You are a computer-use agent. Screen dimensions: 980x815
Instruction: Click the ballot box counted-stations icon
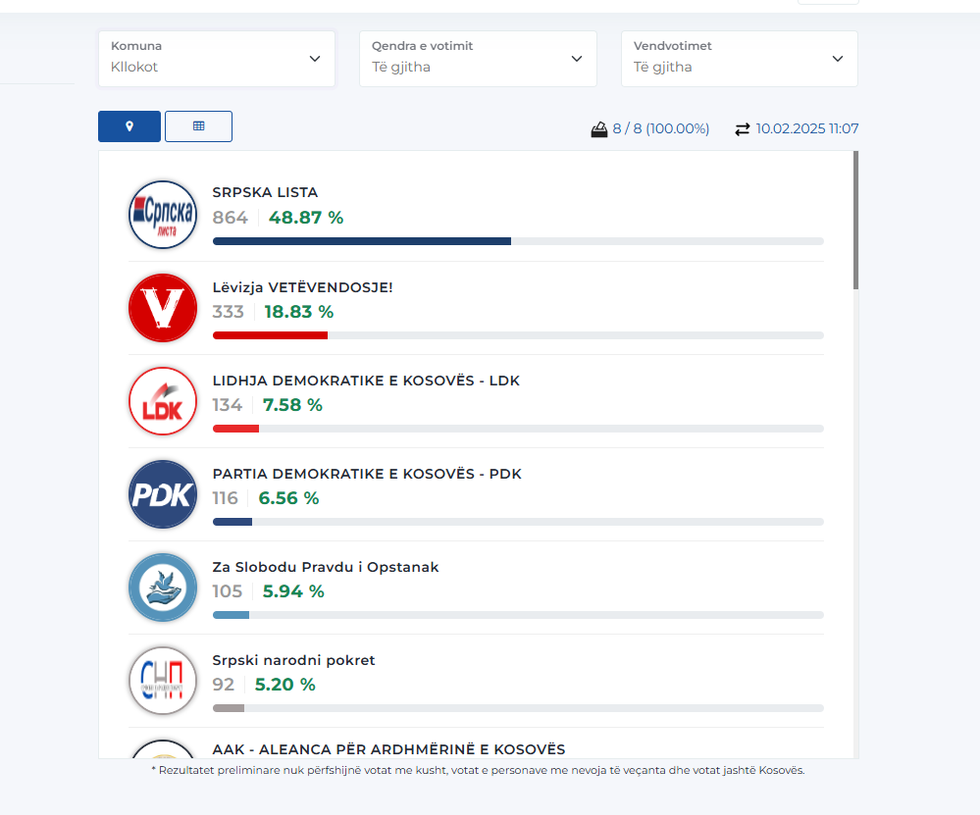tap(599, 129)
